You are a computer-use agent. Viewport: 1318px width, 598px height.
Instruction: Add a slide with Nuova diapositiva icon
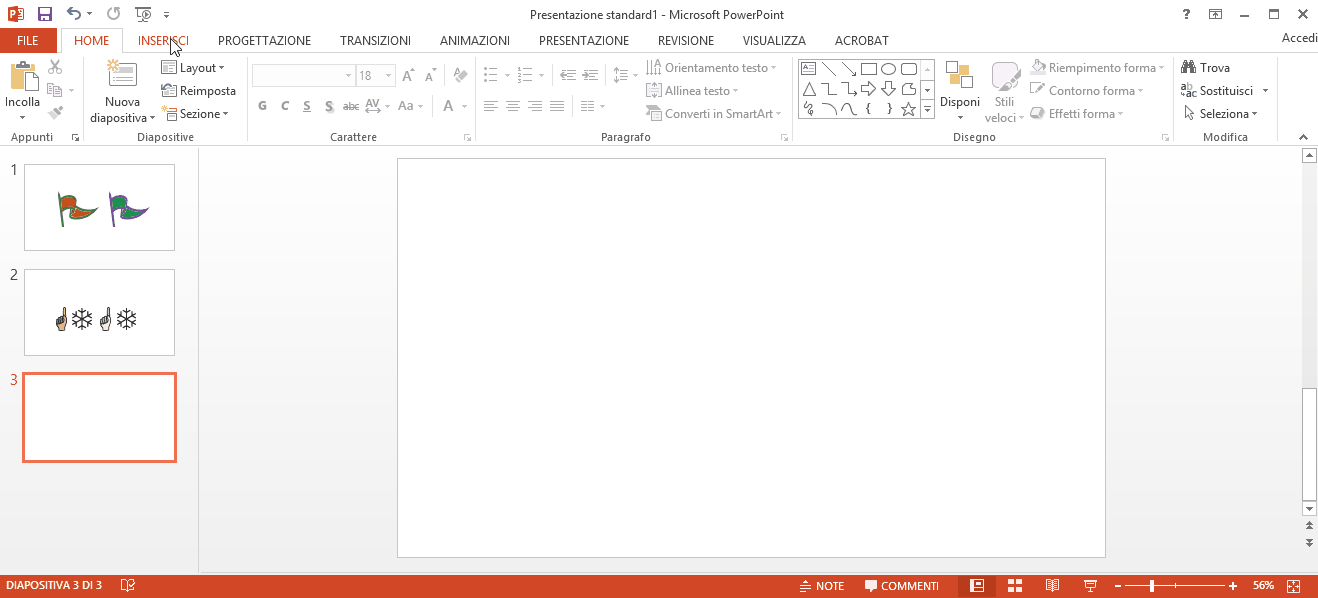point(122,76)
